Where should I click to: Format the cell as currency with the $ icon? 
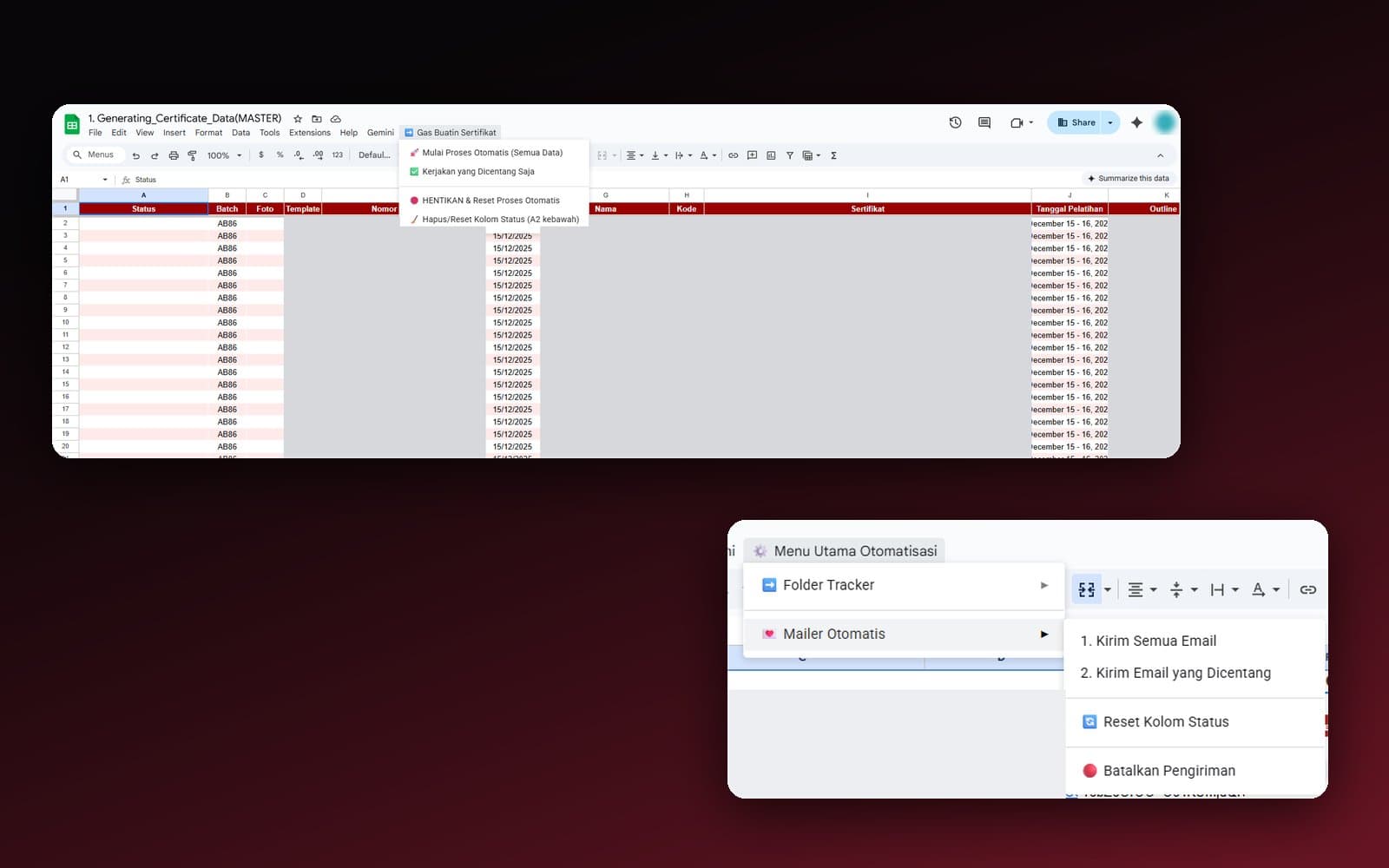point(261,155)
